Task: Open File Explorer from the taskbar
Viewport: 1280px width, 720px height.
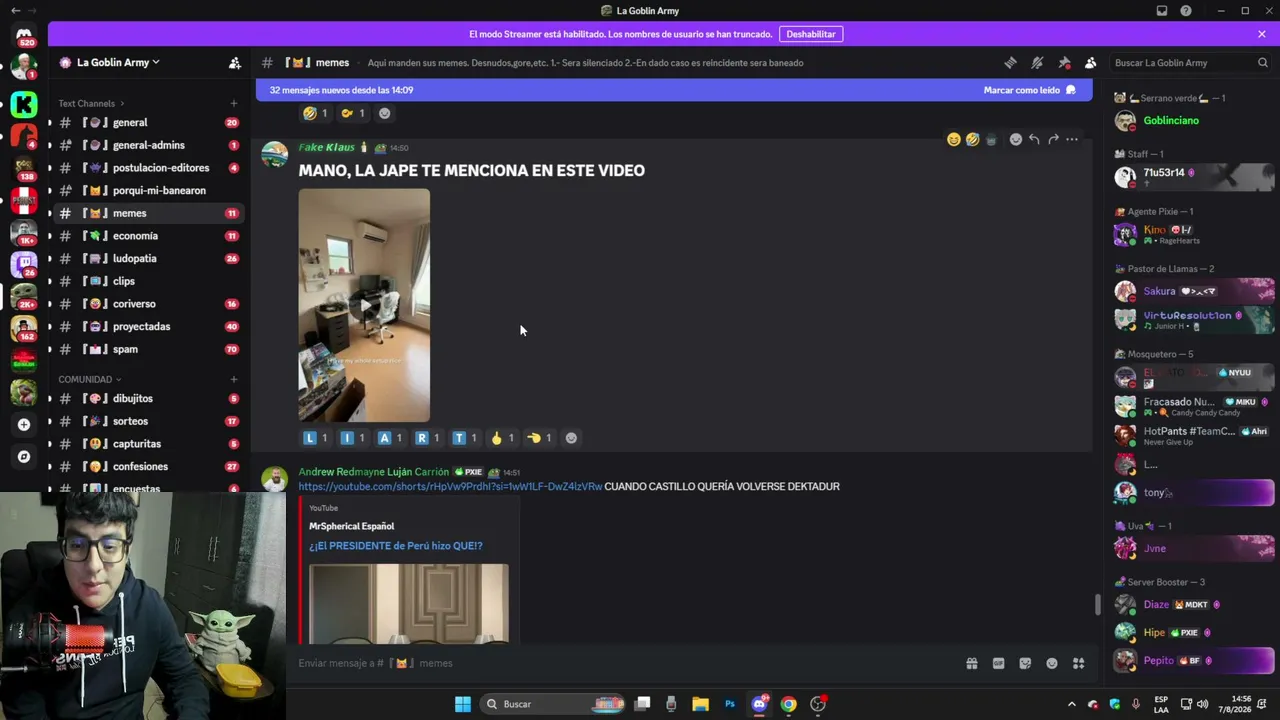Action: [x=700, y=704]
